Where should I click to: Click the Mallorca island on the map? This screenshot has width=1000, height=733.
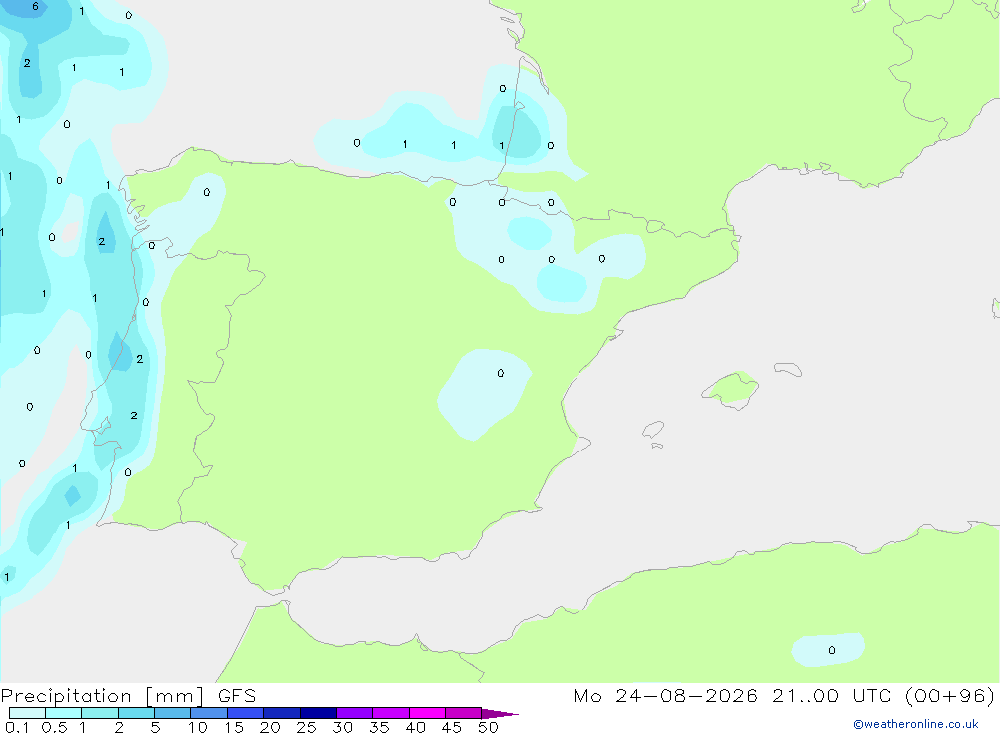pos(730,389)
